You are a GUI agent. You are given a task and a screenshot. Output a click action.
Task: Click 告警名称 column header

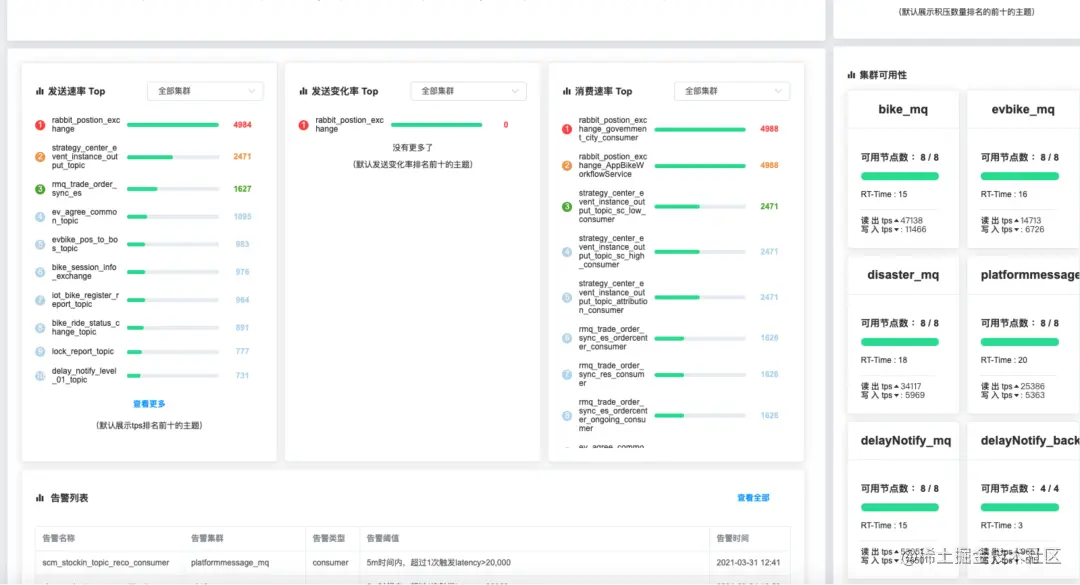(x=59, y=538)
